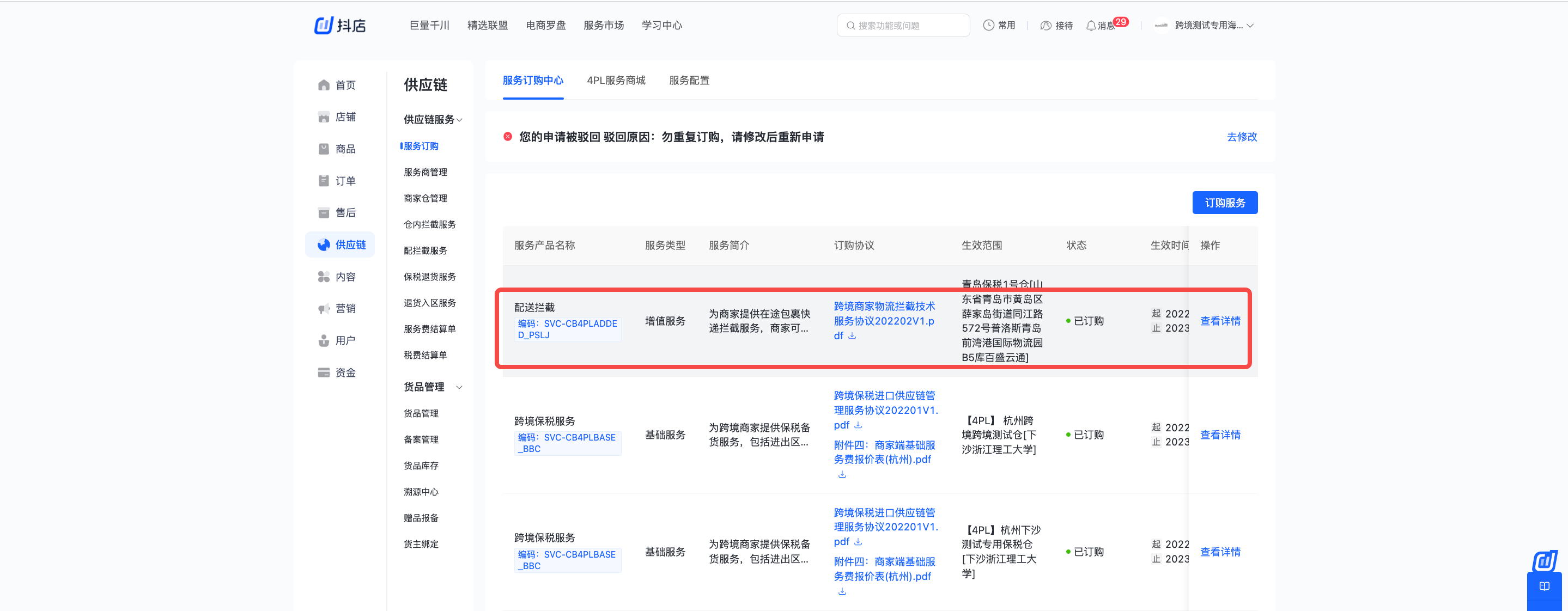The width and height of the screenshot is (1568, 611).
Task: Click the 去修改 link
Action: (x=1242, y=137)
